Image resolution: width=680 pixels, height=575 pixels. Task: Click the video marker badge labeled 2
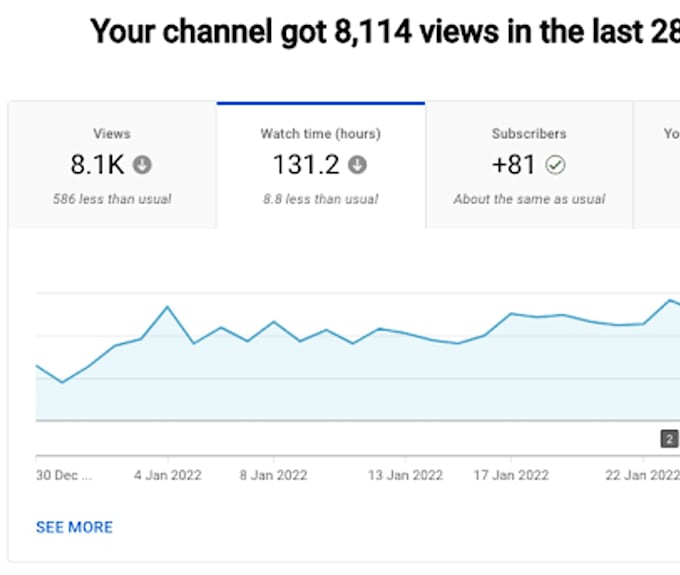669,439
